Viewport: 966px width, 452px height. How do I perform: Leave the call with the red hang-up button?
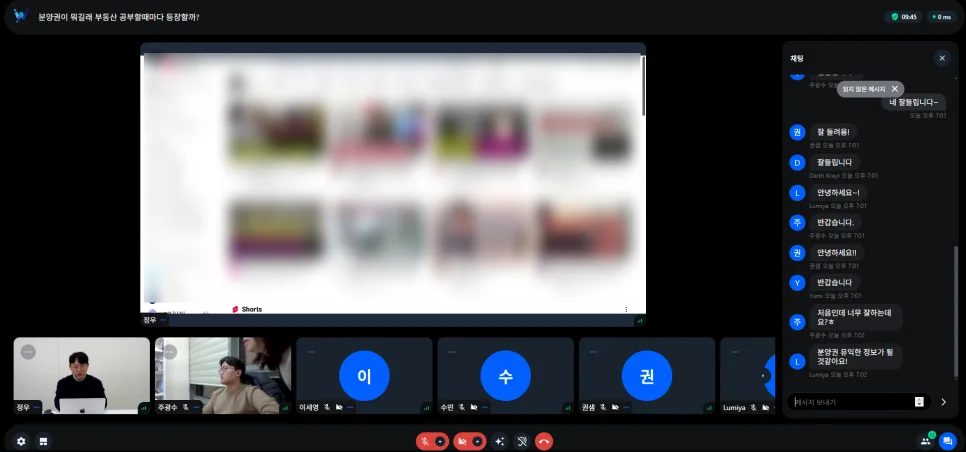pyautogui.click(x=544, y=442)
